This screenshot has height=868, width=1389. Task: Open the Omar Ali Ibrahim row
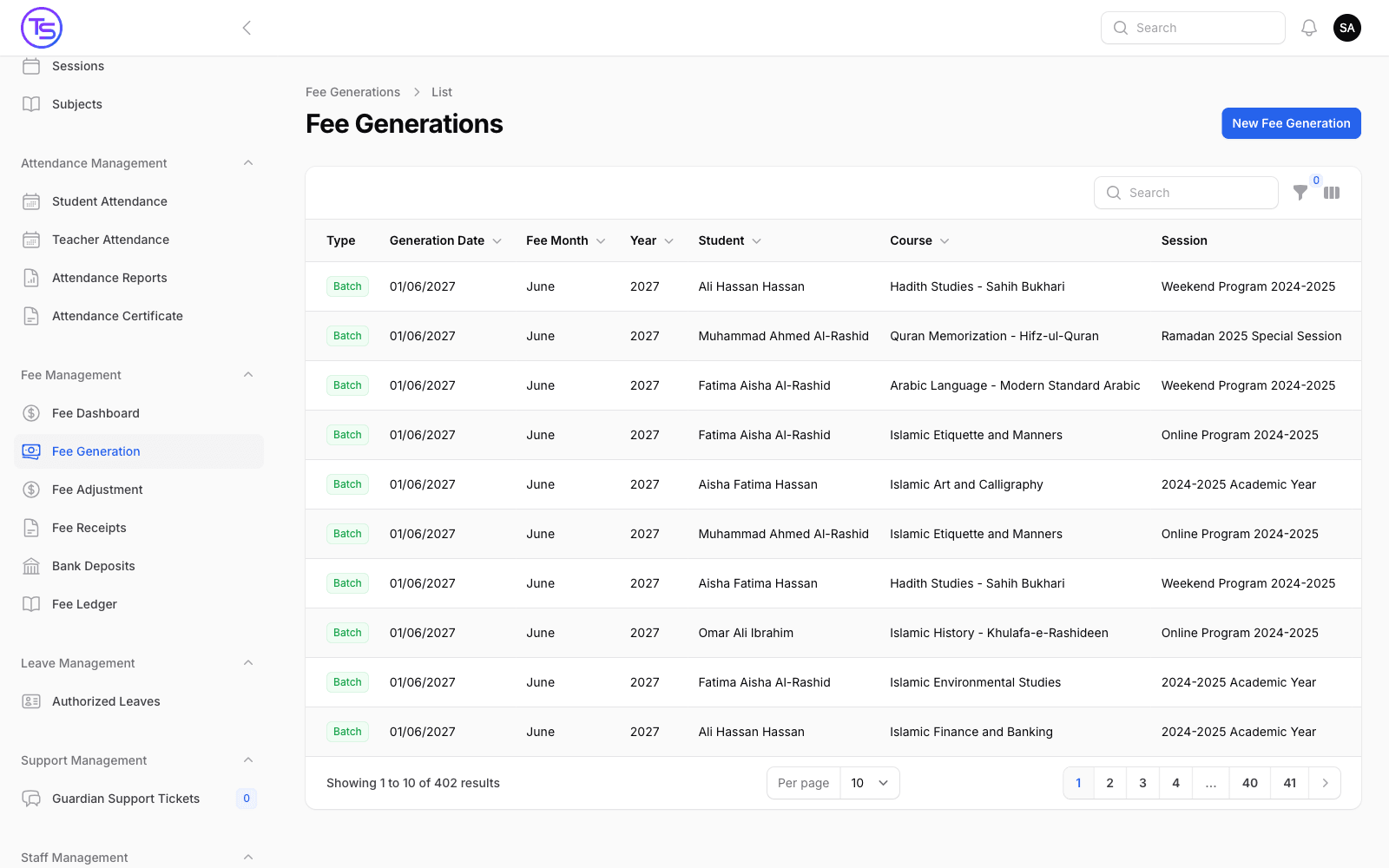click(833, 633)
